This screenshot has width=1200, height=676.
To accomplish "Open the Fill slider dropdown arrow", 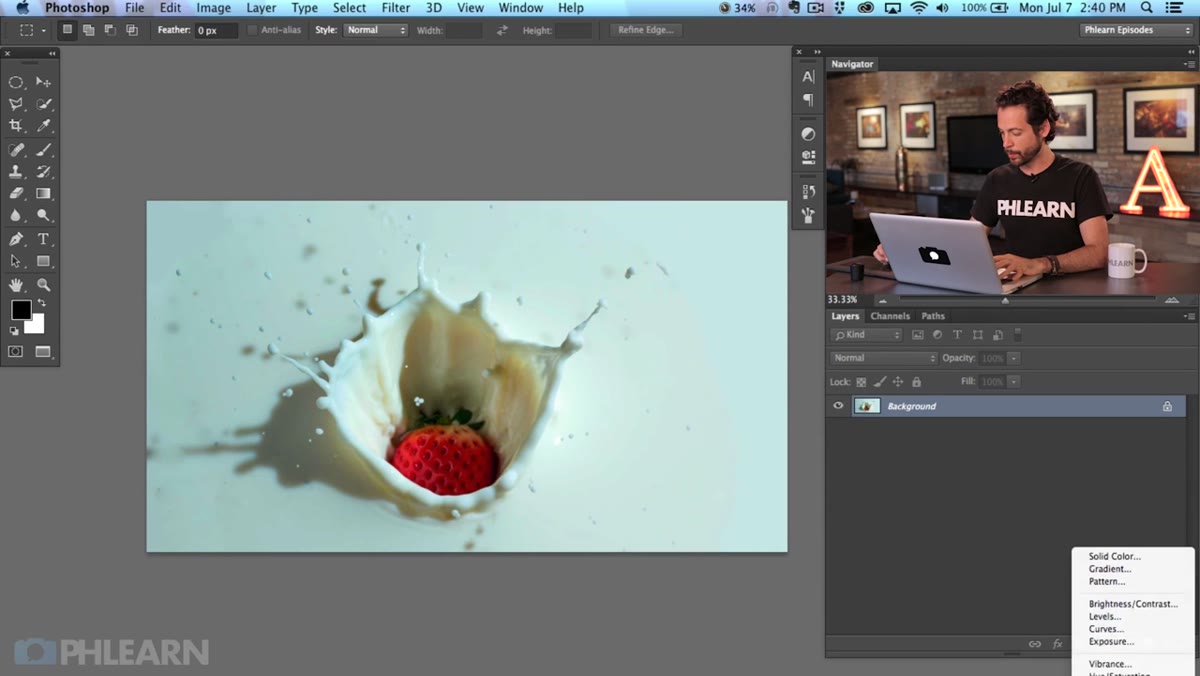I will (1014, 382).
